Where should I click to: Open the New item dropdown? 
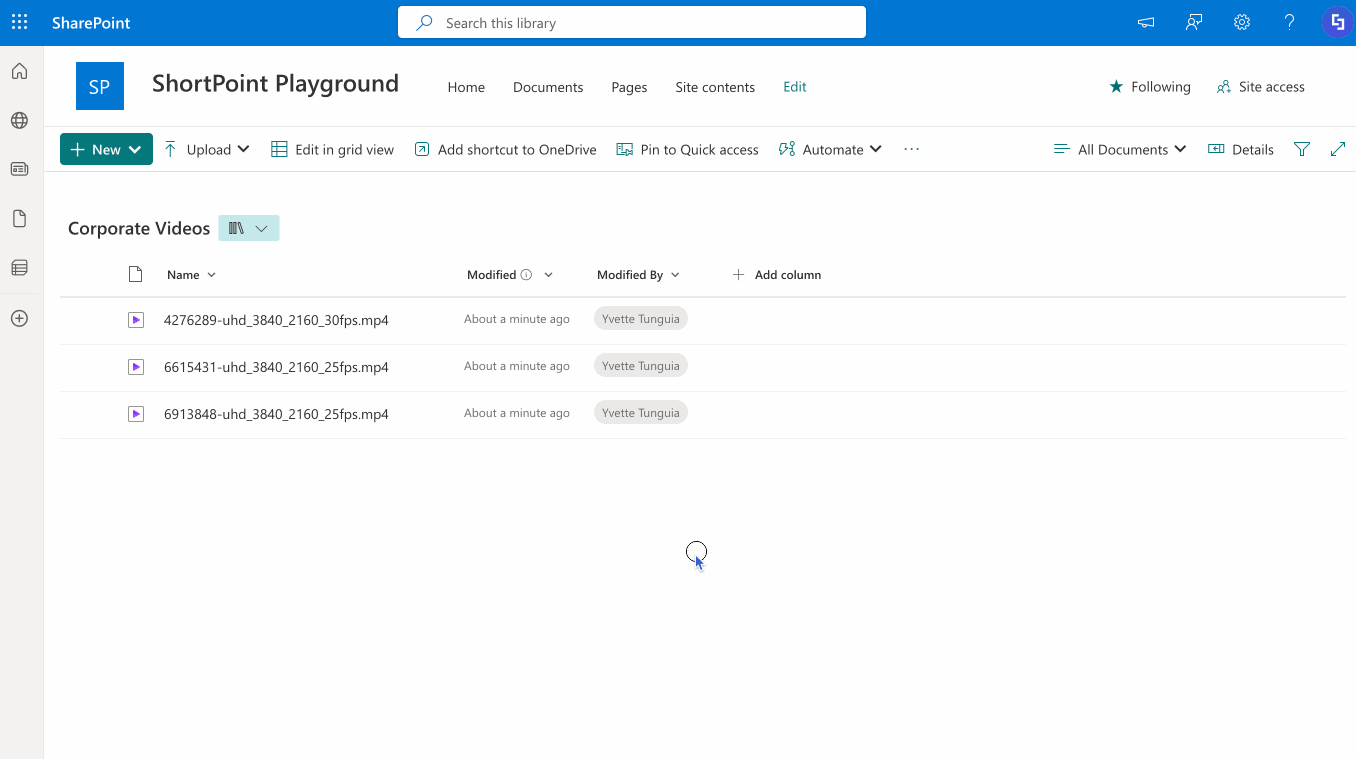coord(105,148)
